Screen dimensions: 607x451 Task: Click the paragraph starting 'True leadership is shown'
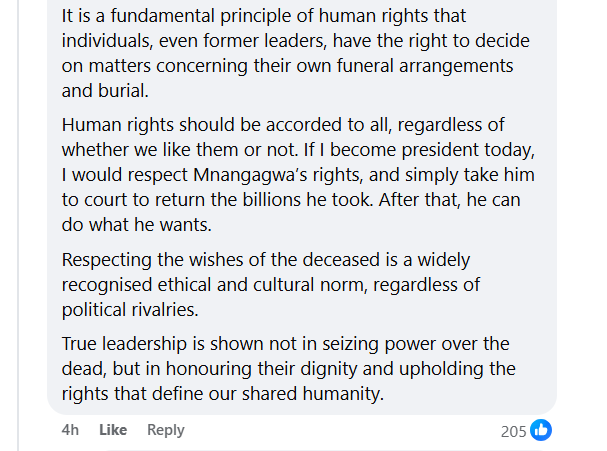click(x=288, y=368)
